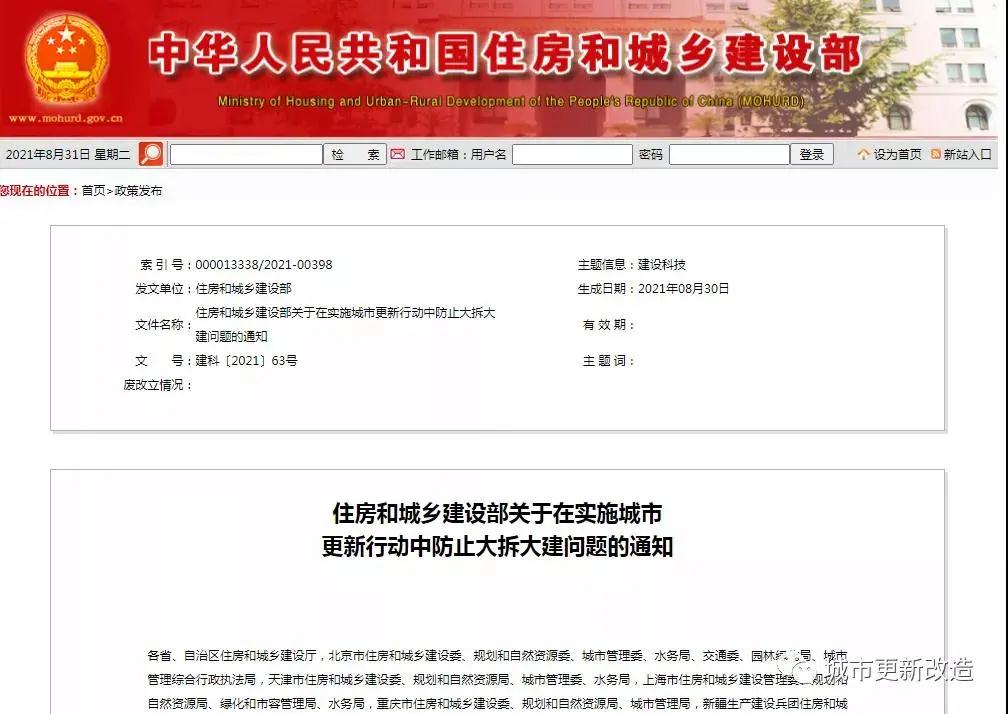Click the date 2021年8月31日 星期二
The image size is (1008, 714).
[68, 155]
